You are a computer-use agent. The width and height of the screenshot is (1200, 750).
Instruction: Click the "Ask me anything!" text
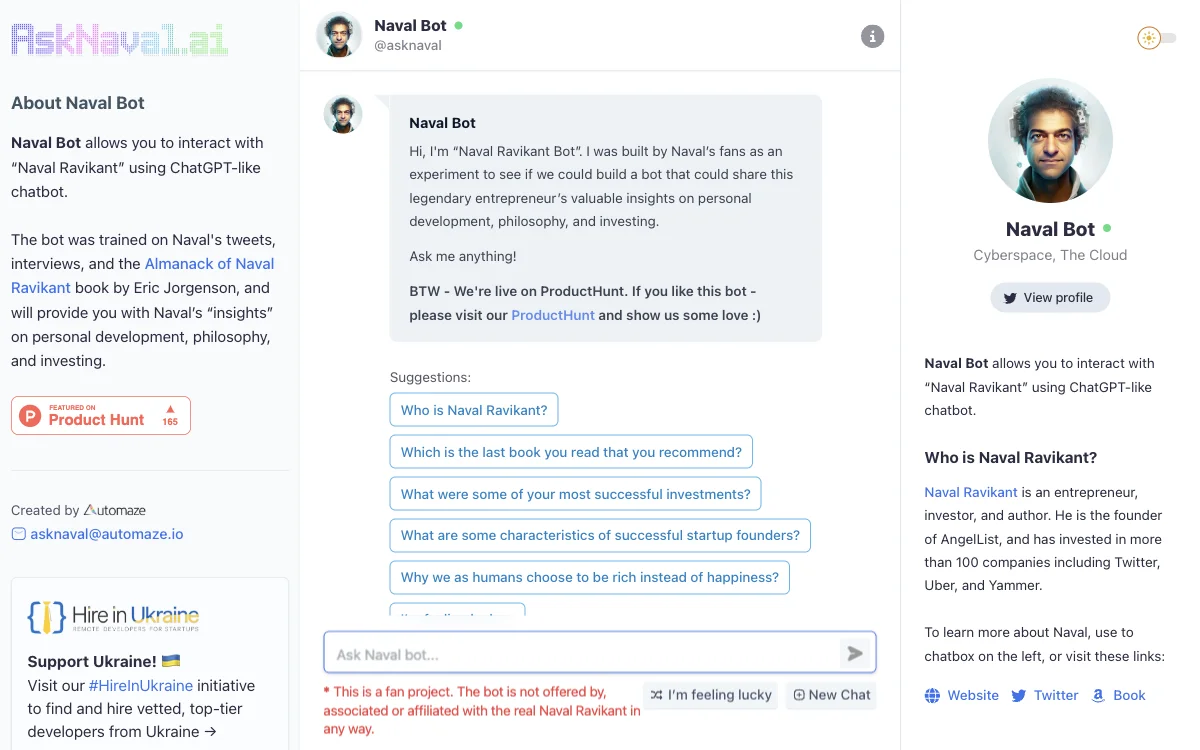(x=463, y=256)
